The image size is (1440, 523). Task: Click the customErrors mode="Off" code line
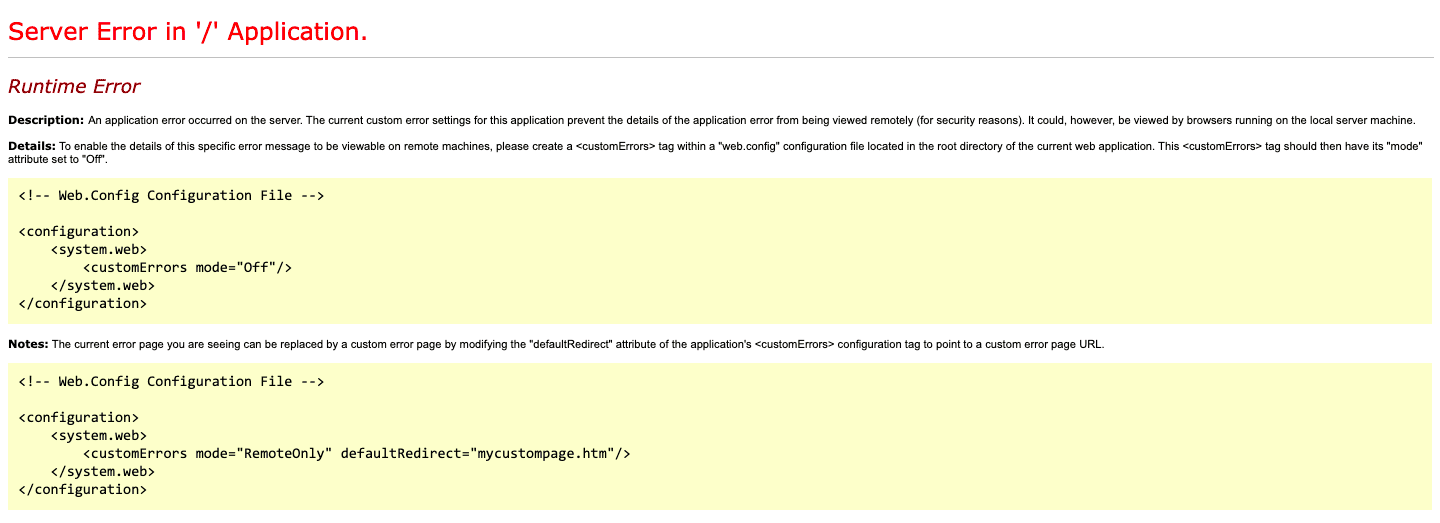tap(187, 267)
